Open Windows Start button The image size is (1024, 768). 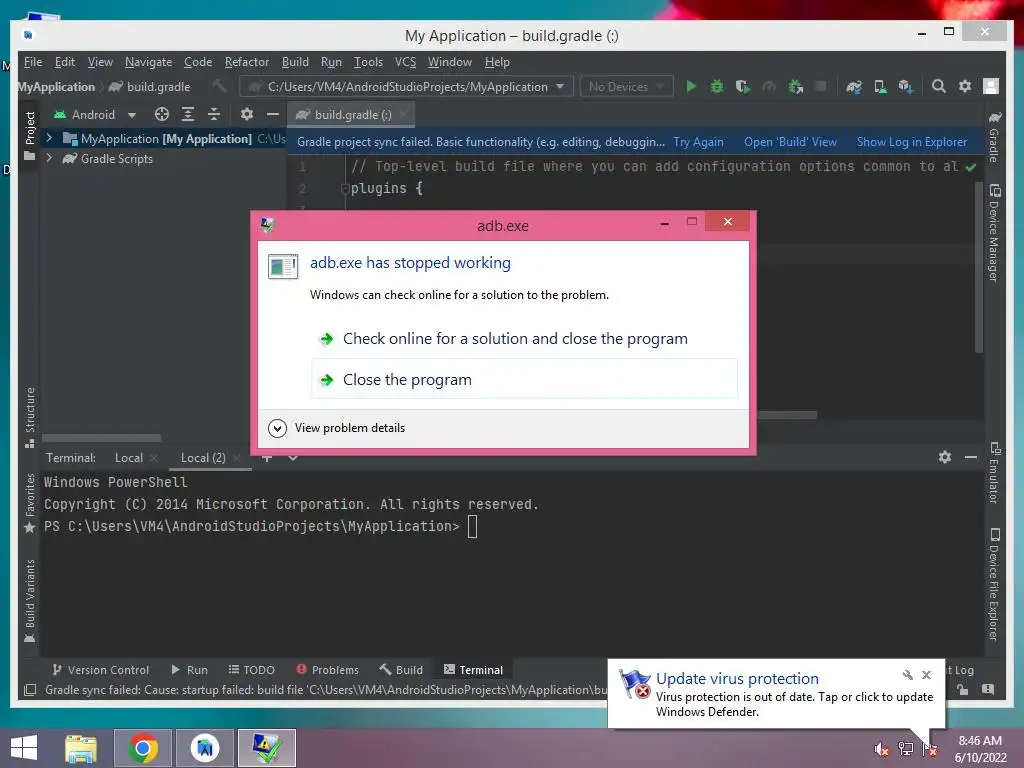coord(24,748)
